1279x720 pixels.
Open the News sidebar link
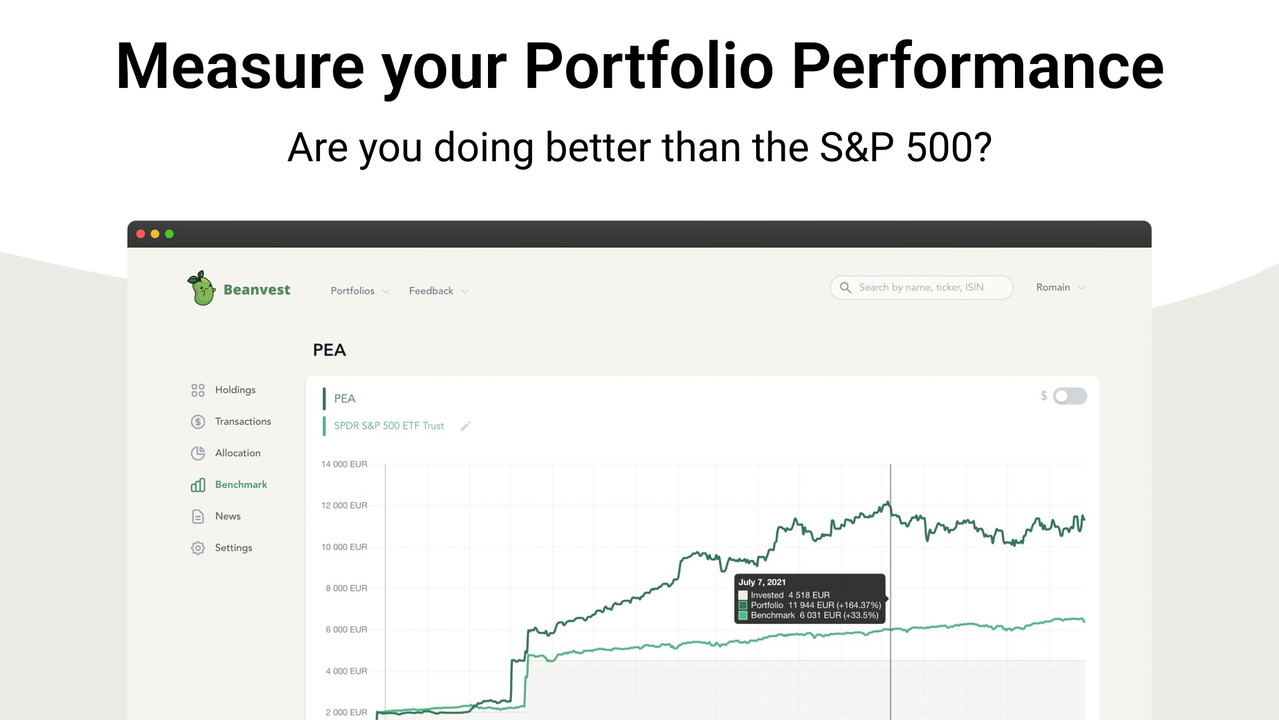click(228, 516)
